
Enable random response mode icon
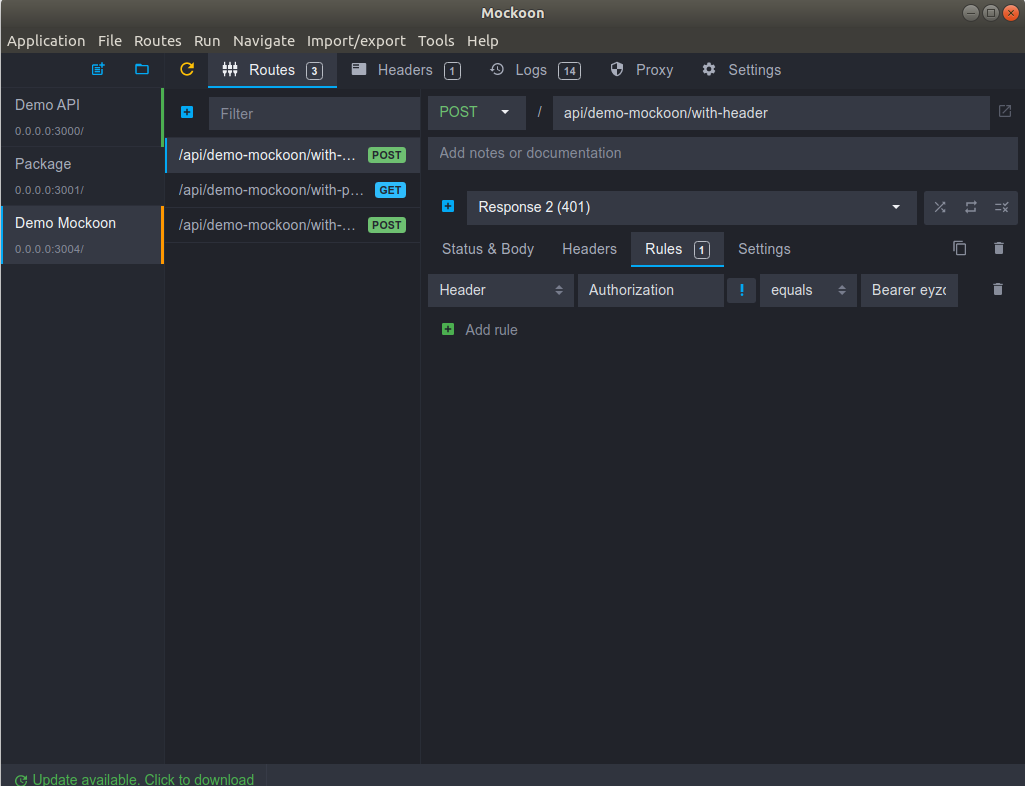click(939, 207)
